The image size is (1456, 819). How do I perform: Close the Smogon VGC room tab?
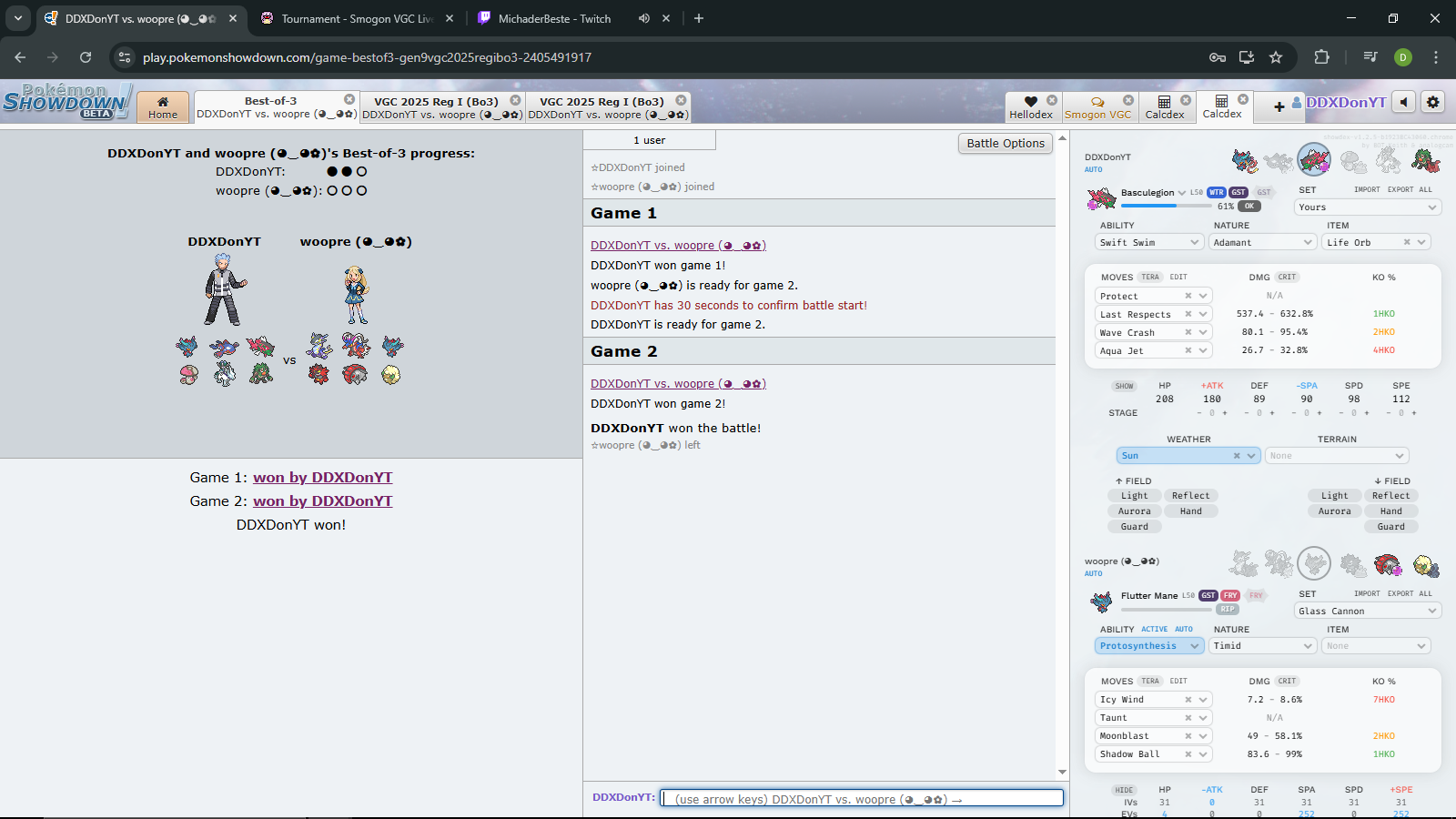(1128, 100)
